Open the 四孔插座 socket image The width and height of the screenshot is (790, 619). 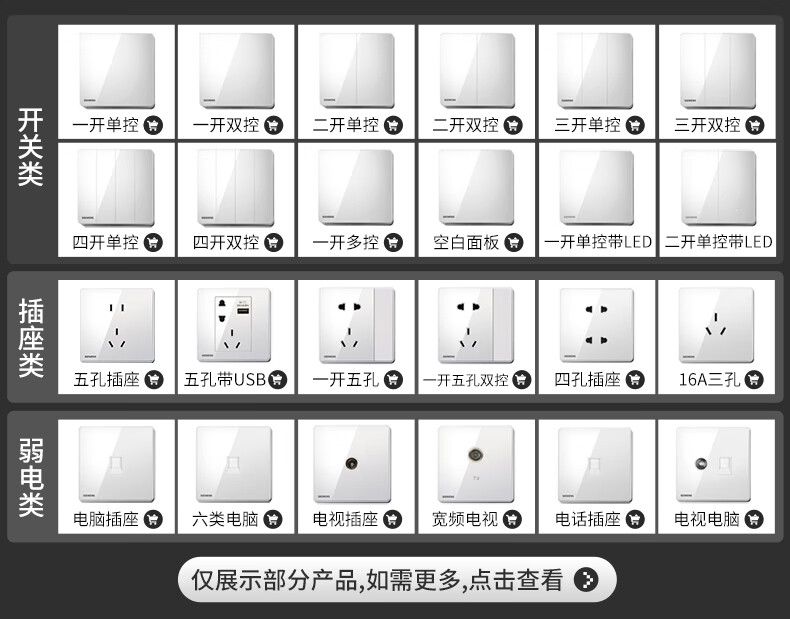click(597, 325)
